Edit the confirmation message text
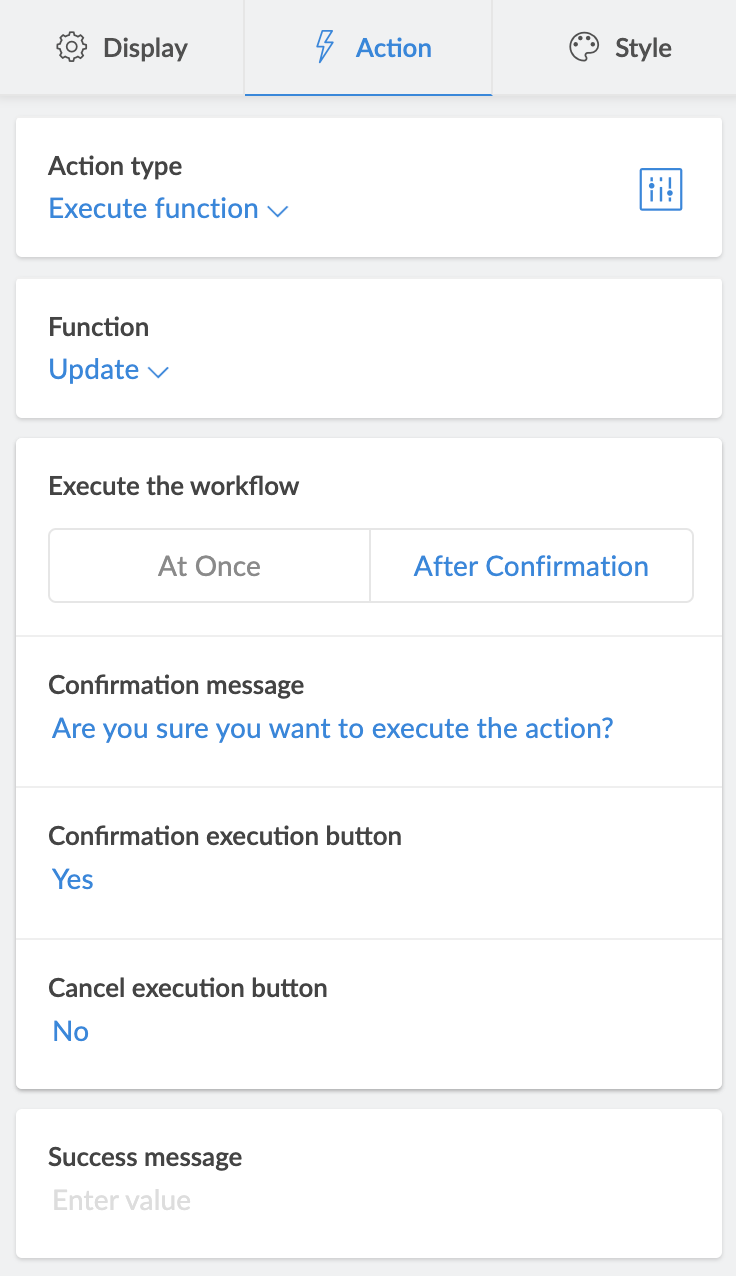The height and width of the screenshot is (1276, 736). coord(332,728)
